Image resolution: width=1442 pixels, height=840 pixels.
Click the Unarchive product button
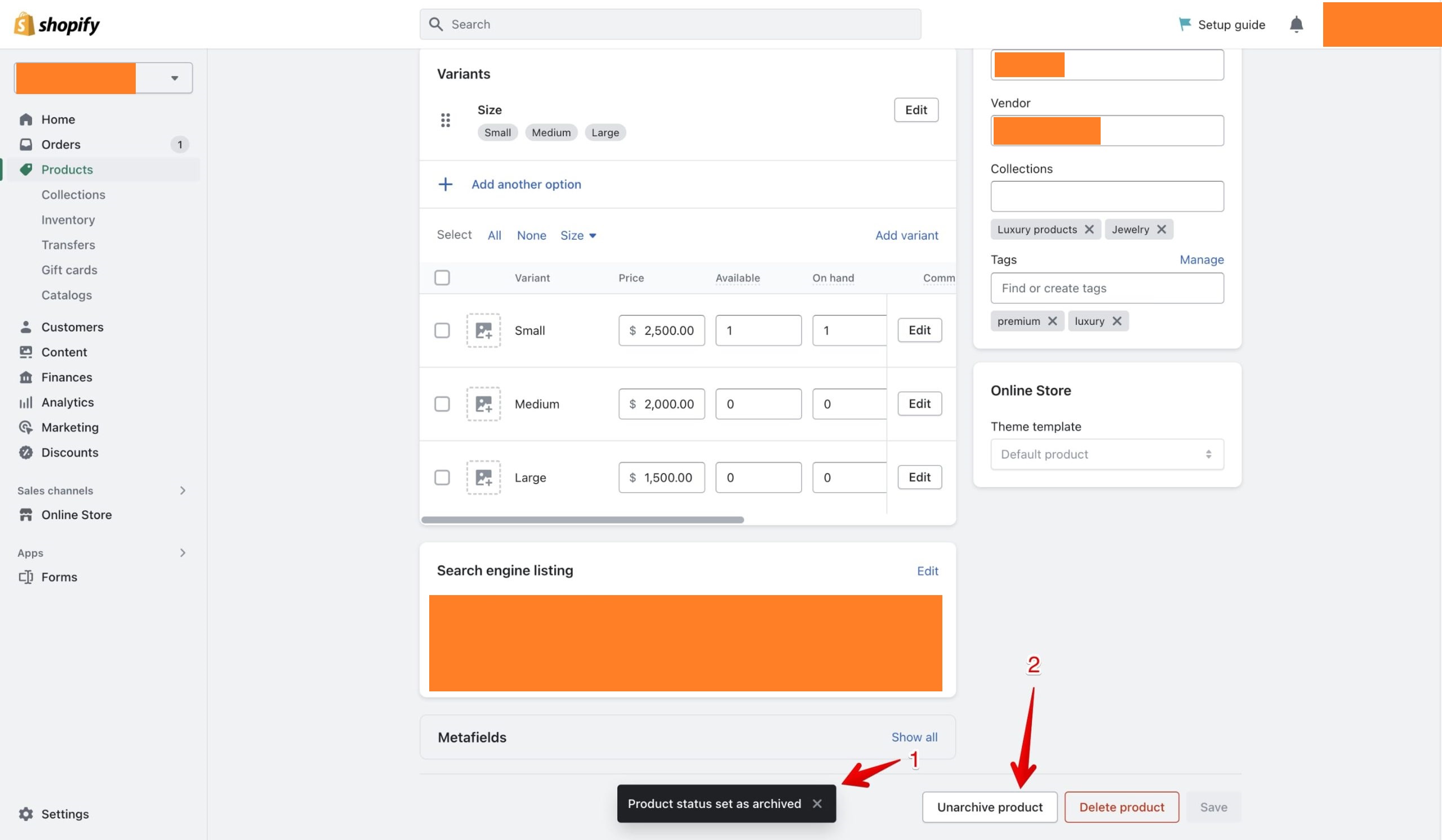(x=989, y=807)
